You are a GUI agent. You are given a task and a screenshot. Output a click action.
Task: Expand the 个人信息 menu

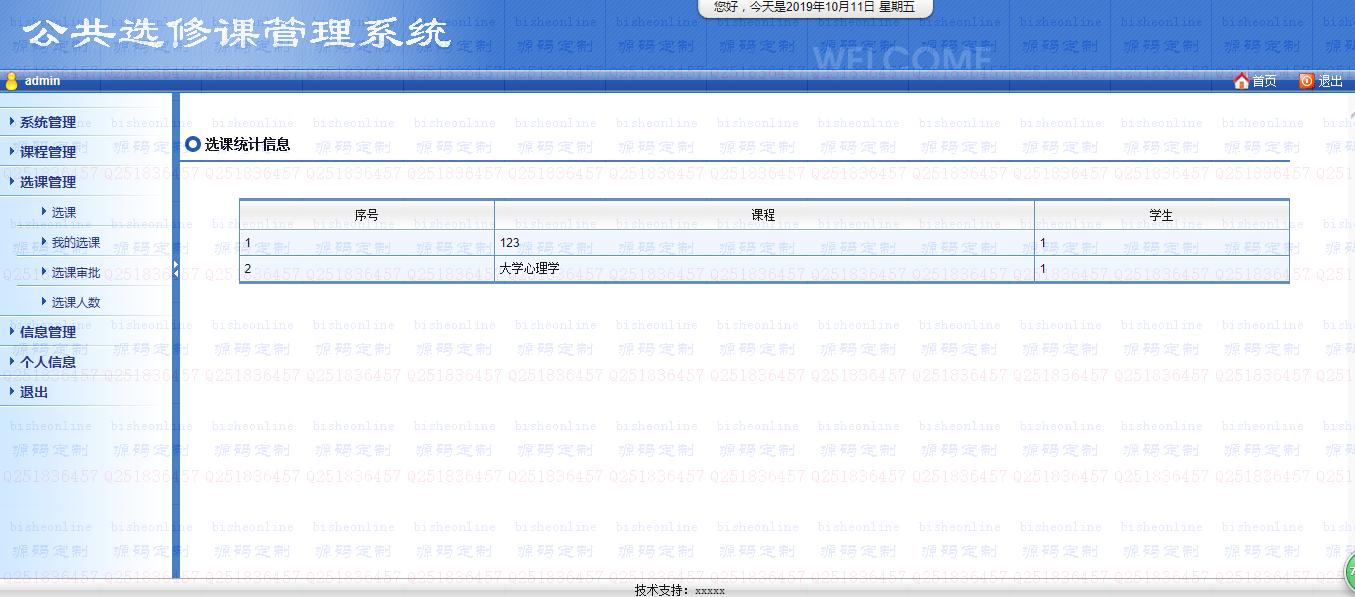pyautogui.click(x=47, y=362)
